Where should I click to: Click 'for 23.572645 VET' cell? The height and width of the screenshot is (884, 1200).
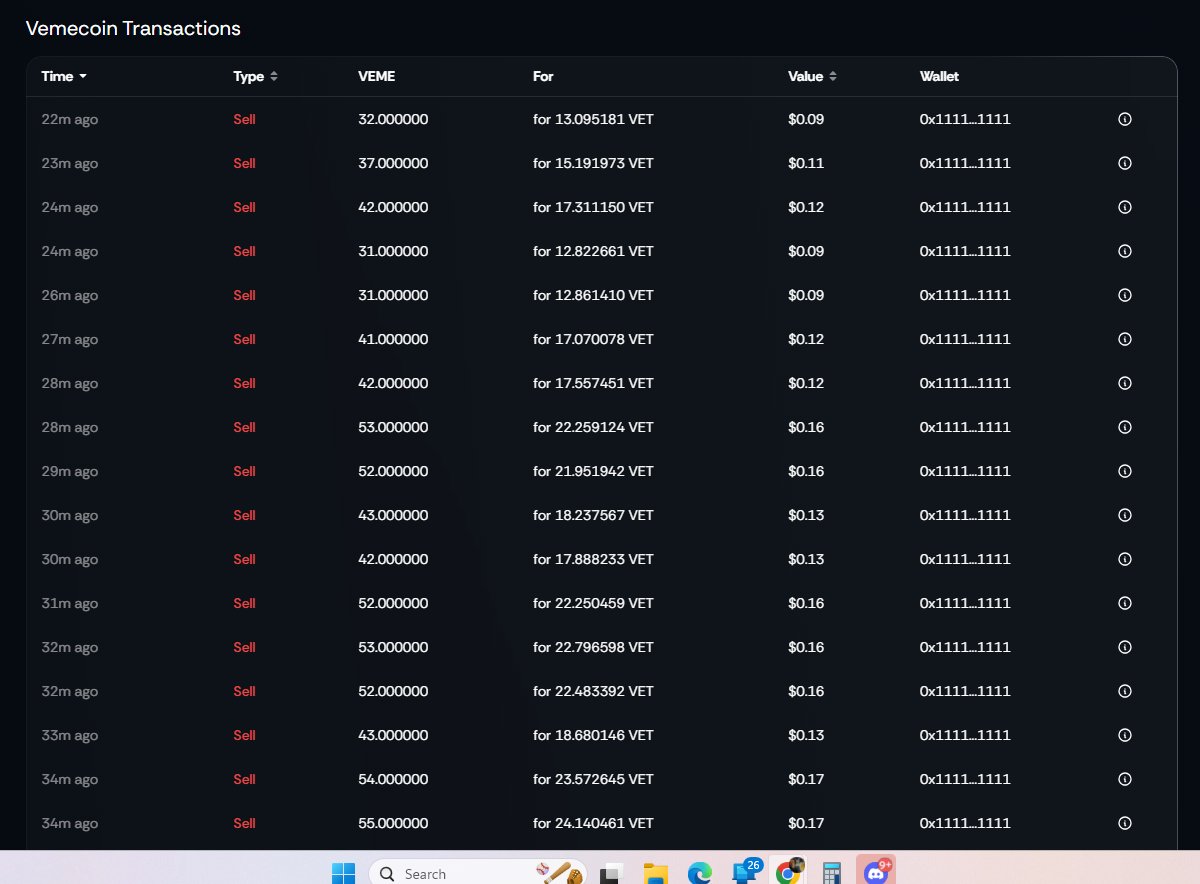pos(593,780)
